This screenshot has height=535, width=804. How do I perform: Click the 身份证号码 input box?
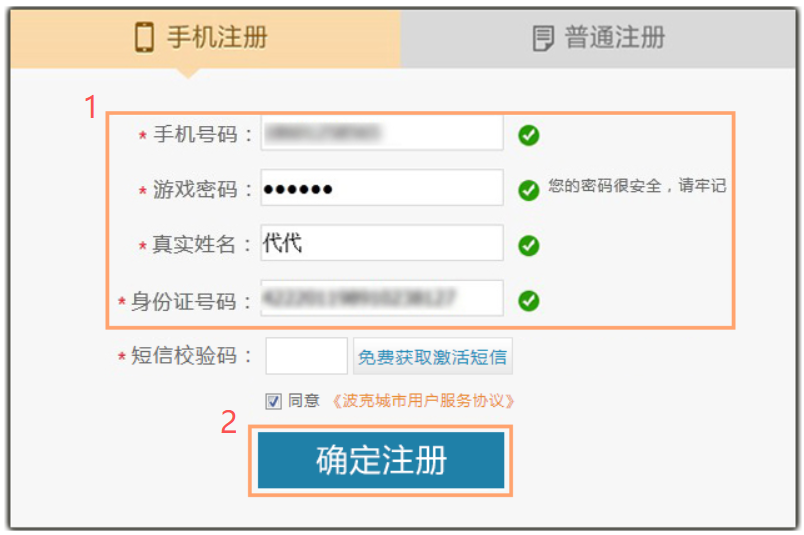click(381, 298)
